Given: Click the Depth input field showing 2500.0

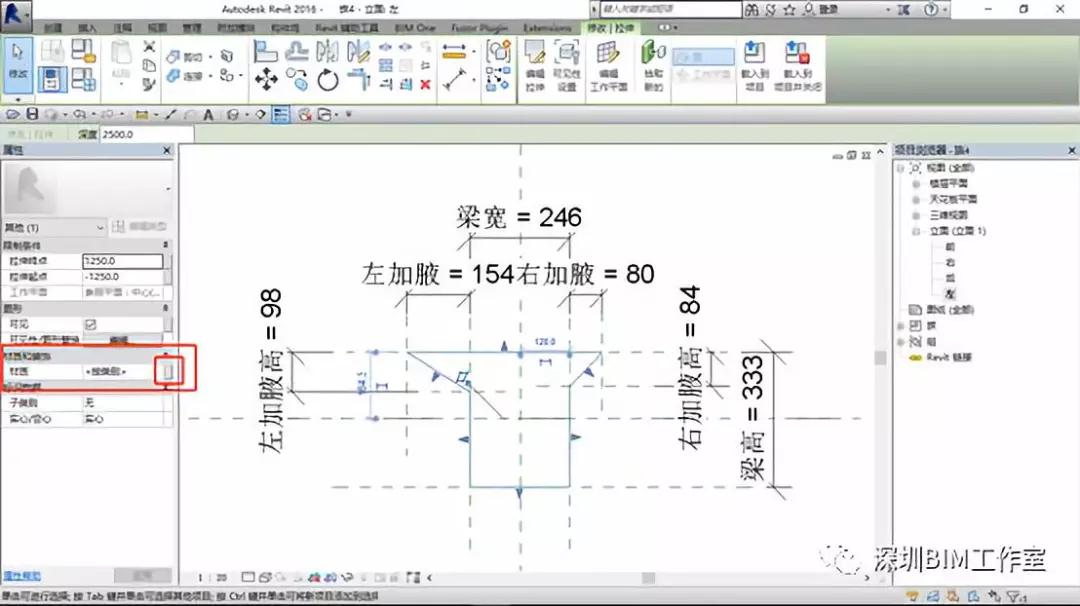Looking at the screenshot, I should click(x=146, y=134).
